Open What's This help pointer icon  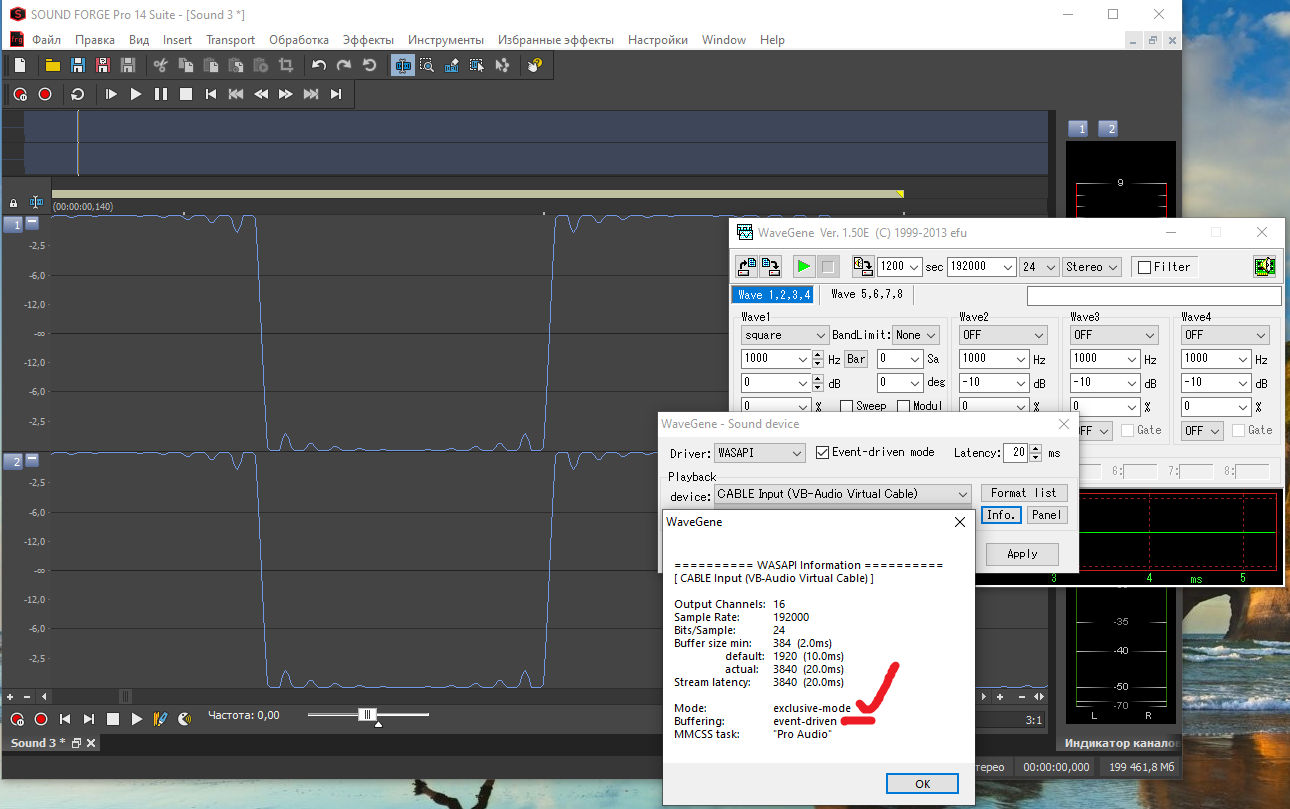[x=535, y=65]
